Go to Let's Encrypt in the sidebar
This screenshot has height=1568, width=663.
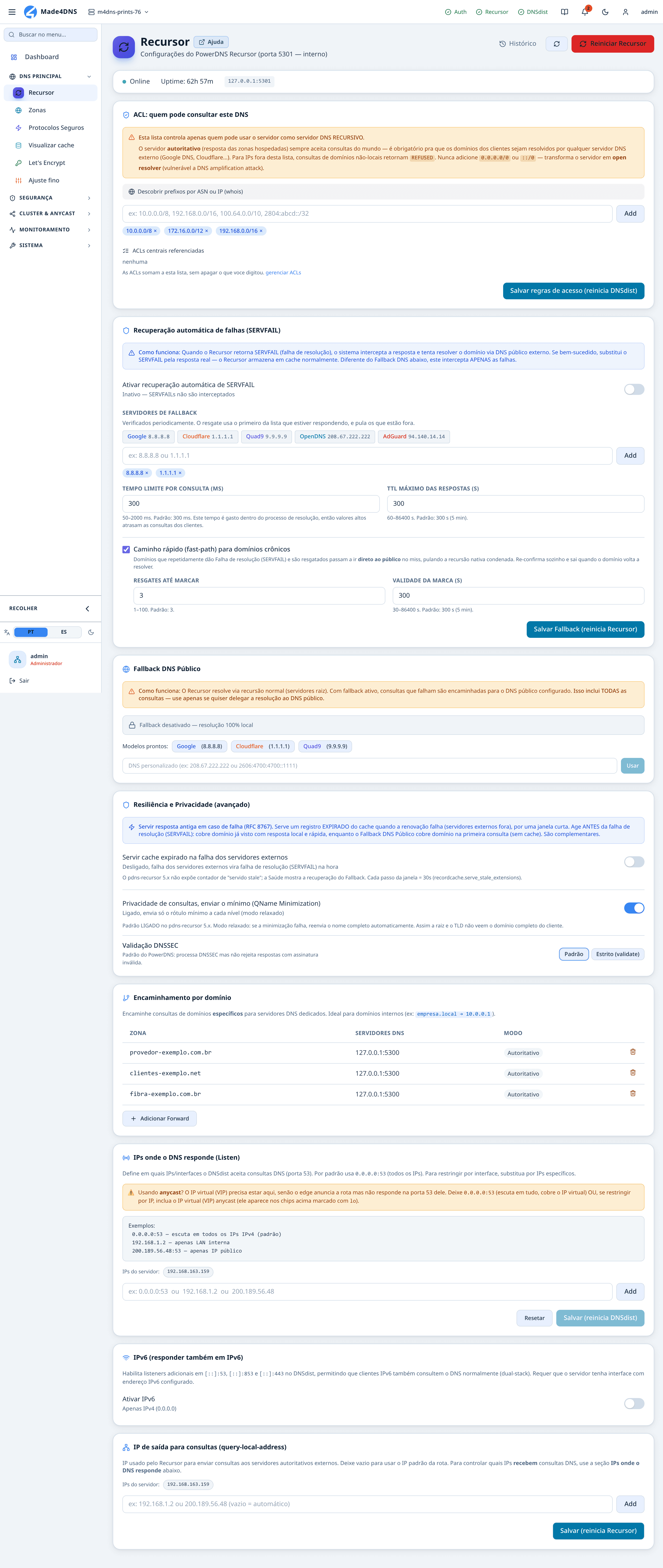point(51,163)
